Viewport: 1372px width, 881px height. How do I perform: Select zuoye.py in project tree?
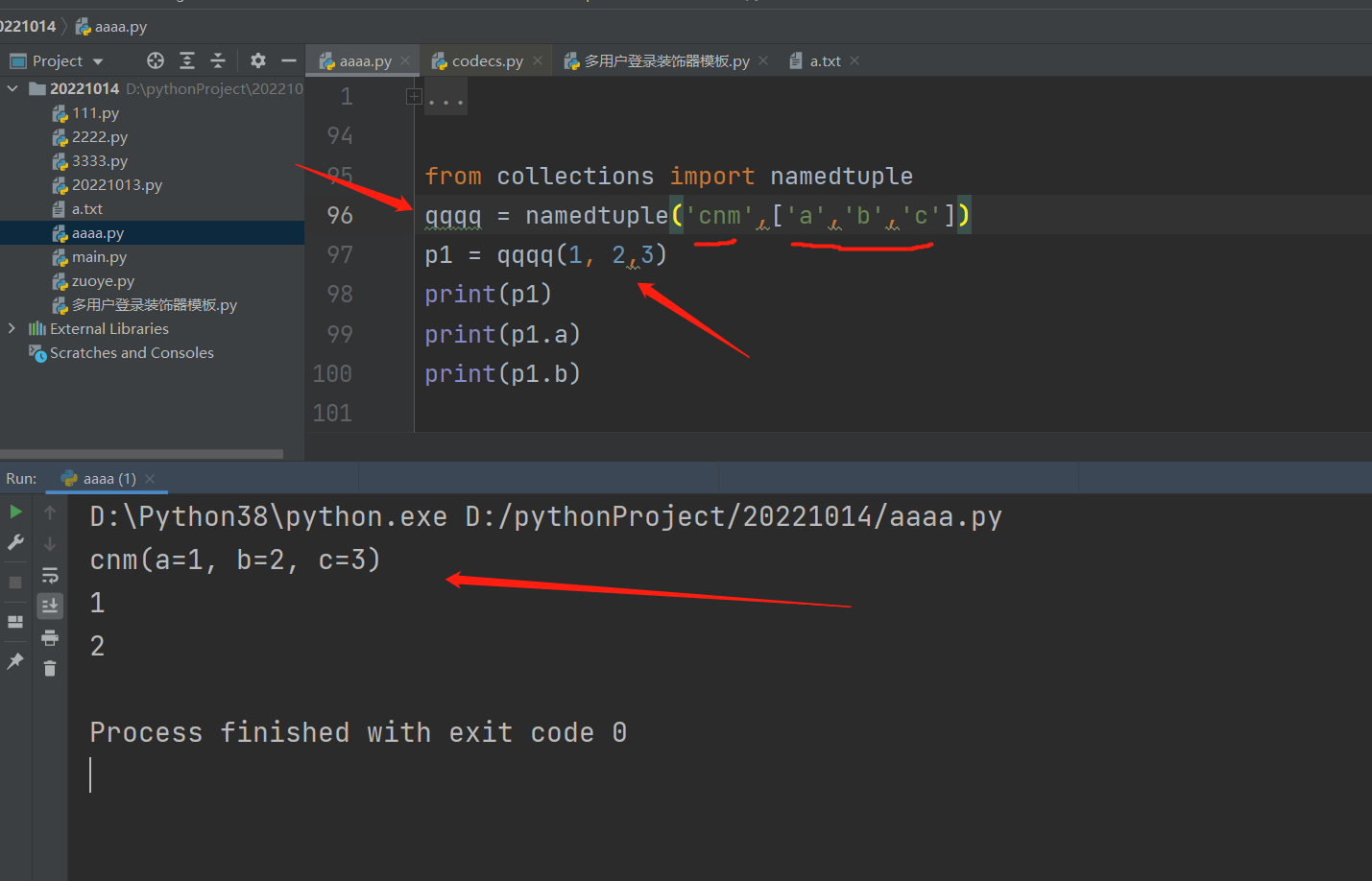(x=103, y=281)
